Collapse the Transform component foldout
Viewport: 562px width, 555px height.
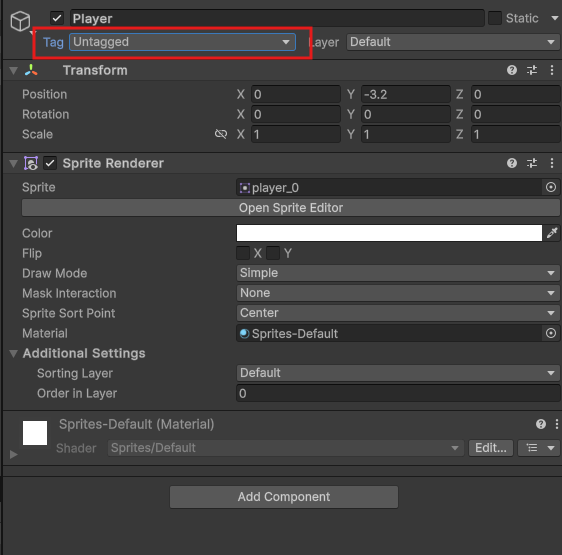pyautogui.click(x=14, y=71)
